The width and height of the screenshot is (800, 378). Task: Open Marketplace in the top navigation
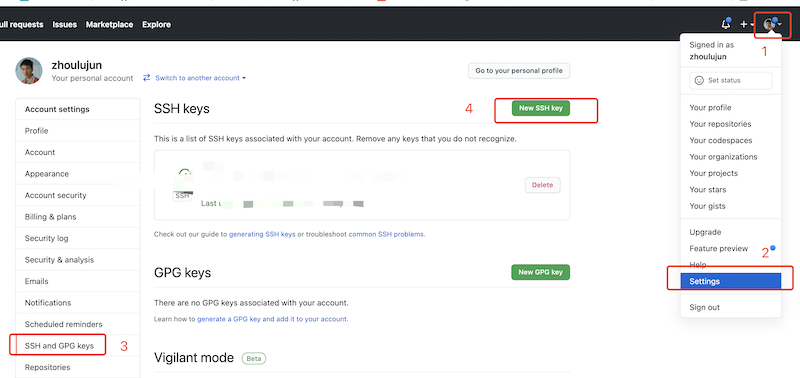pos(109,24)
